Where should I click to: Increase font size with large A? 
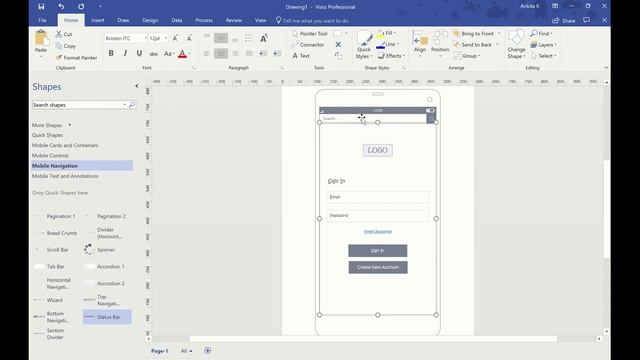pyautogui.click(x=175, y=38)
